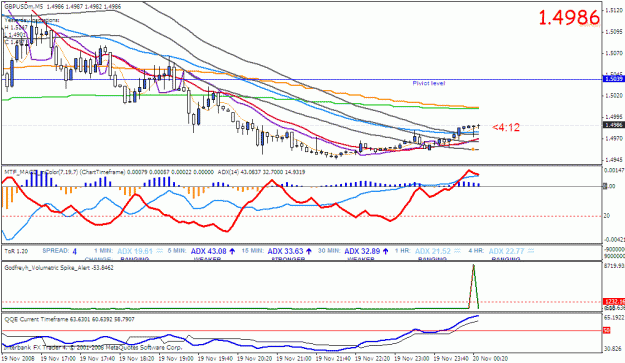Viewport: 625px width, 363px height.
Task: Click the 30 MIN: timeframe label
Action: [329, 251]
